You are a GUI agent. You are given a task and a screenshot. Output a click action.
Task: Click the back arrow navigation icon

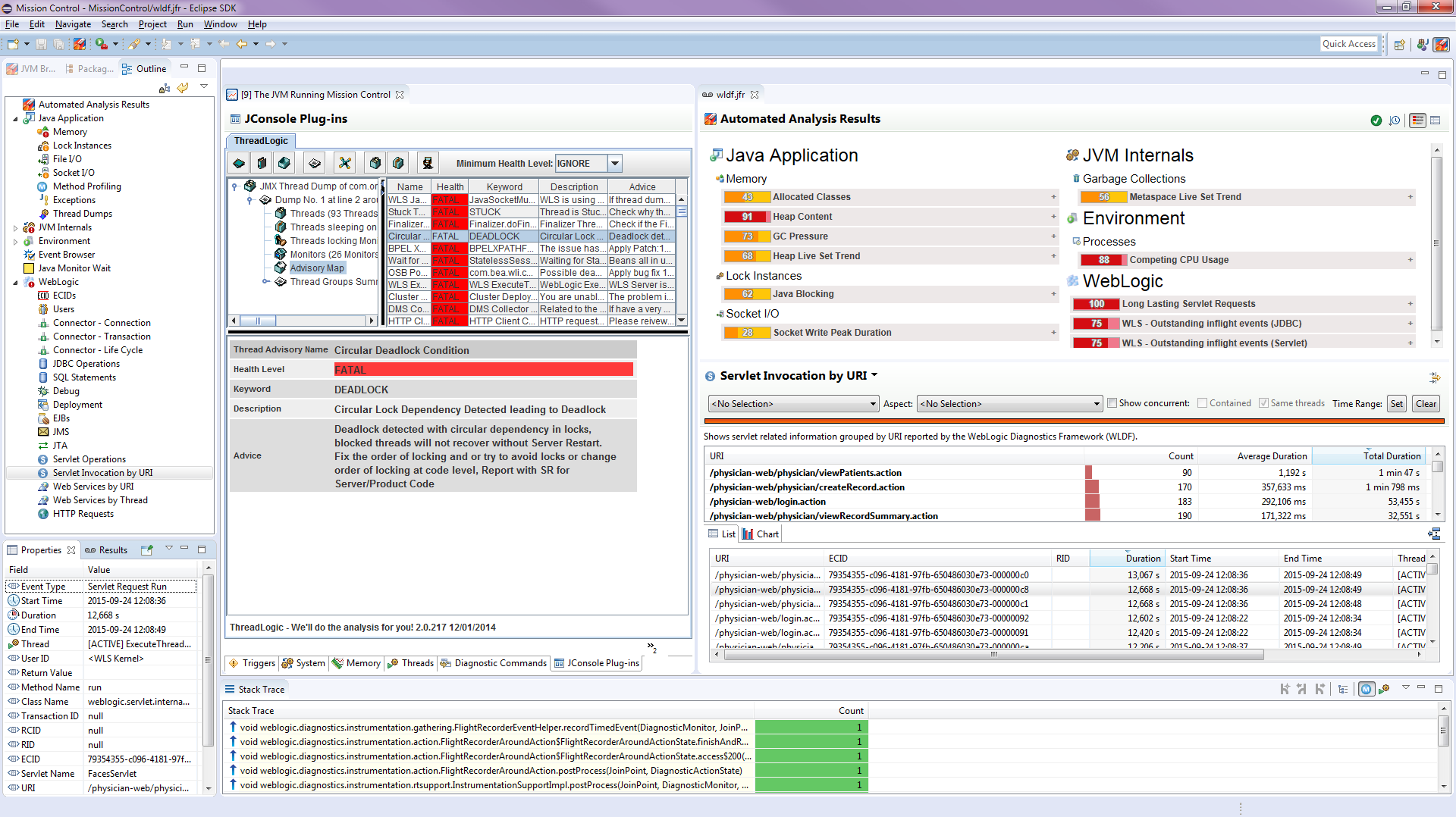click(242, 44)
